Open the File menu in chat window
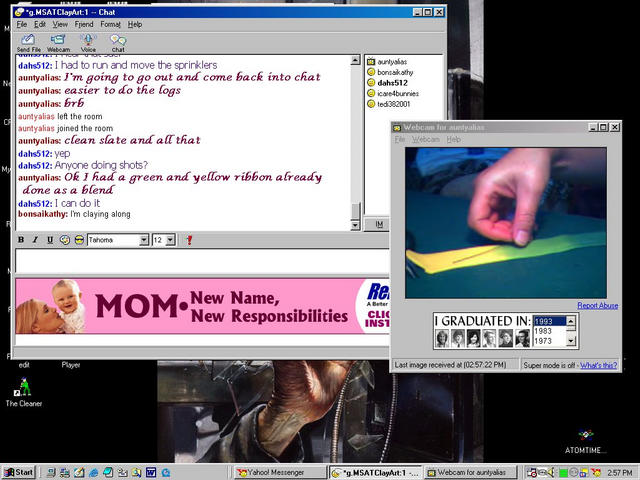The width and height of the screenshot is (640, 480). (x=21, y=24)
